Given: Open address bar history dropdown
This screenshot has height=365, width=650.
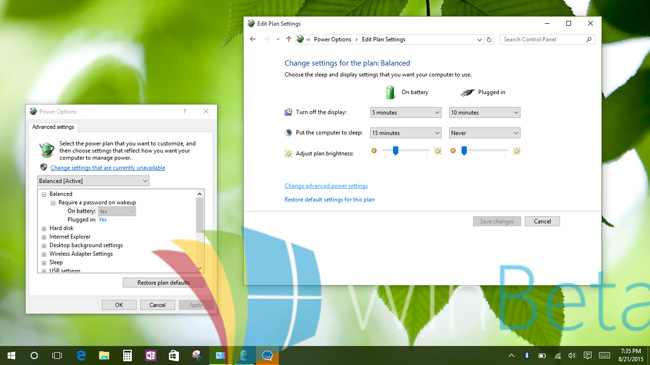Looking at the screenshot, I should [480, 40].
